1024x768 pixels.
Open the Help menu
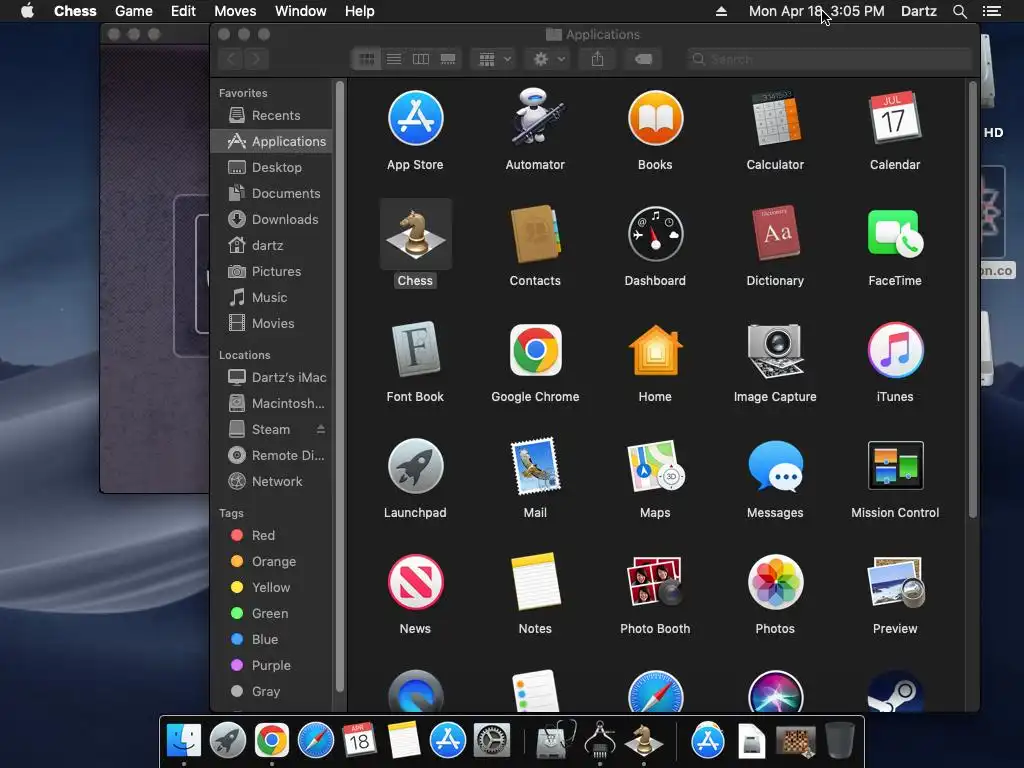tap(359, 11)
